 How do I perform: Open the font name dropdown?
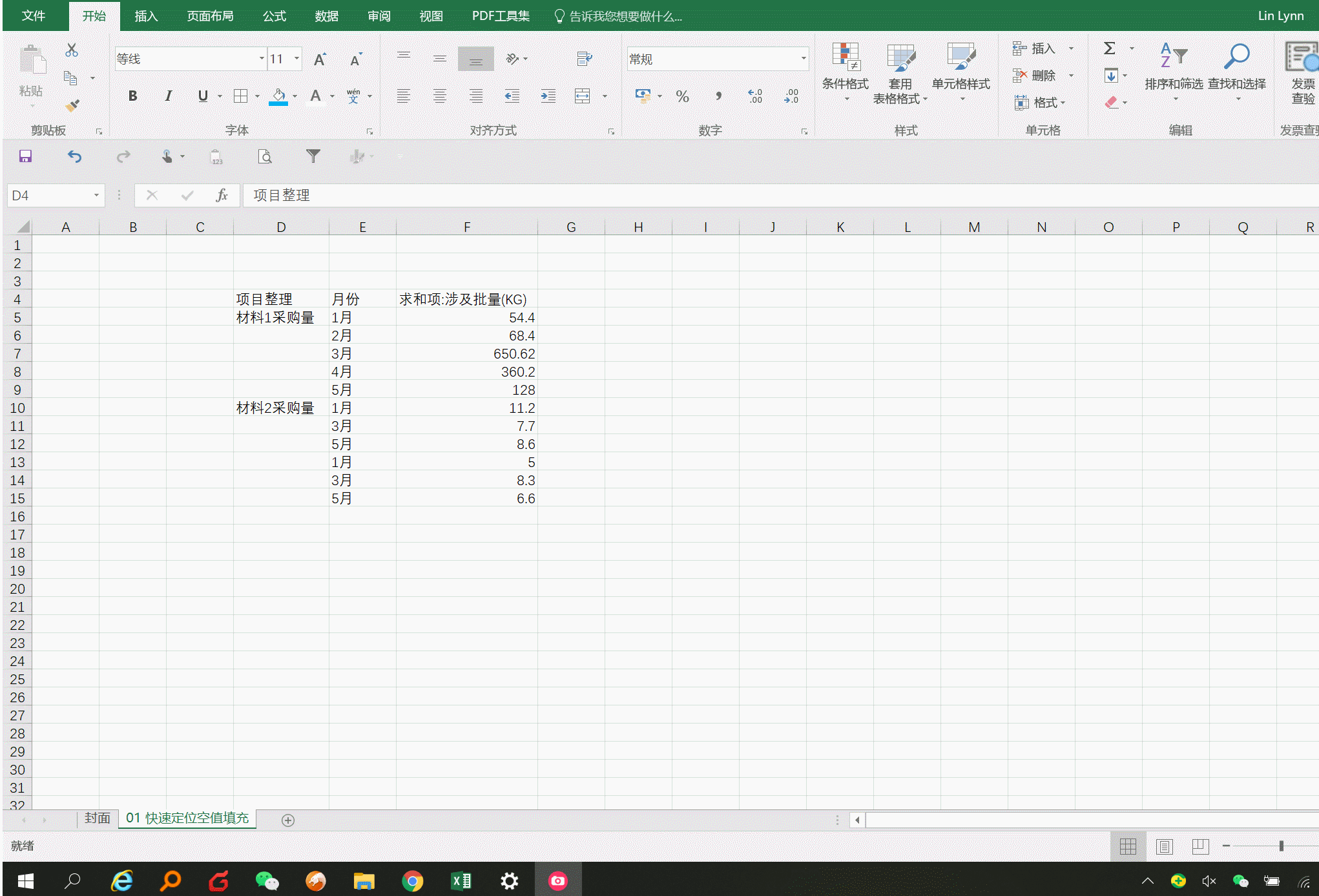pyautogui.click(x=262, y=59)
